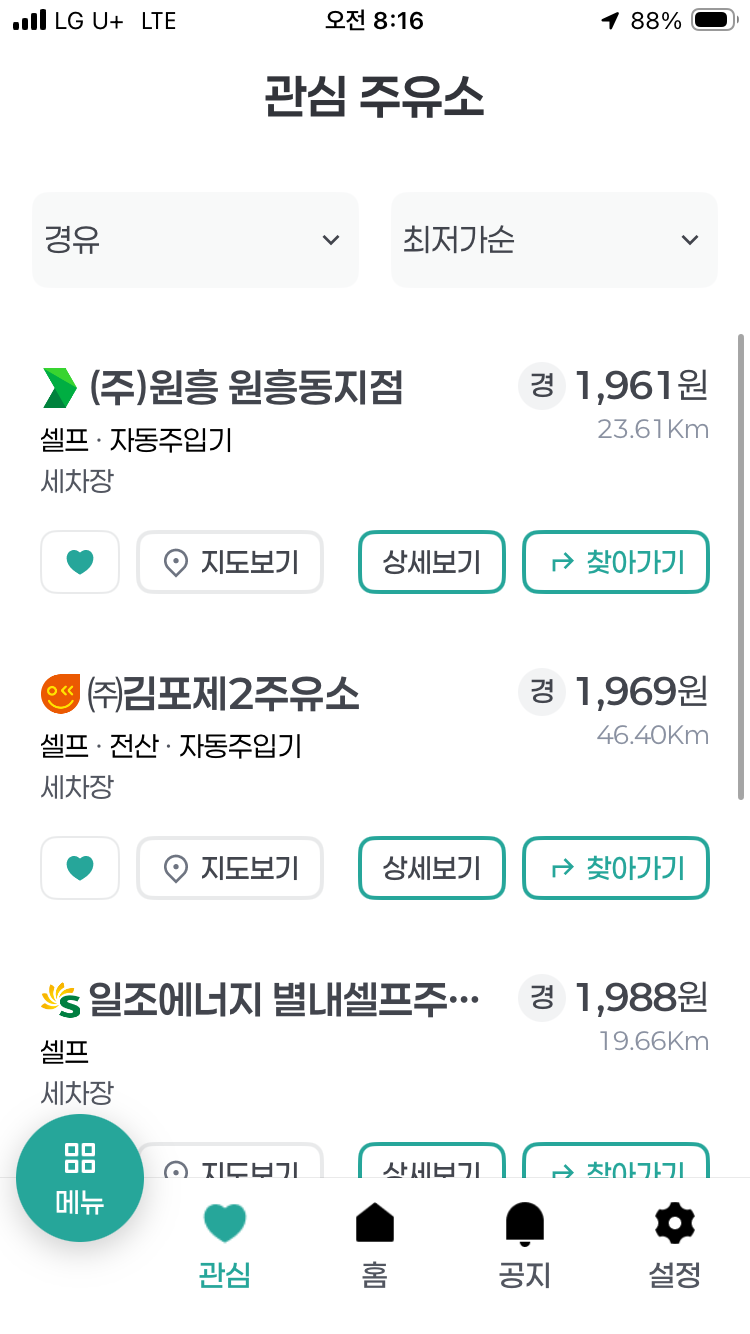The width and height of the screenshot is (750, 1334).
Task: Unfavorite (주)원흥 원흥동지점 via heart icon
Action: pyautogui.click(x=80, y=562)
